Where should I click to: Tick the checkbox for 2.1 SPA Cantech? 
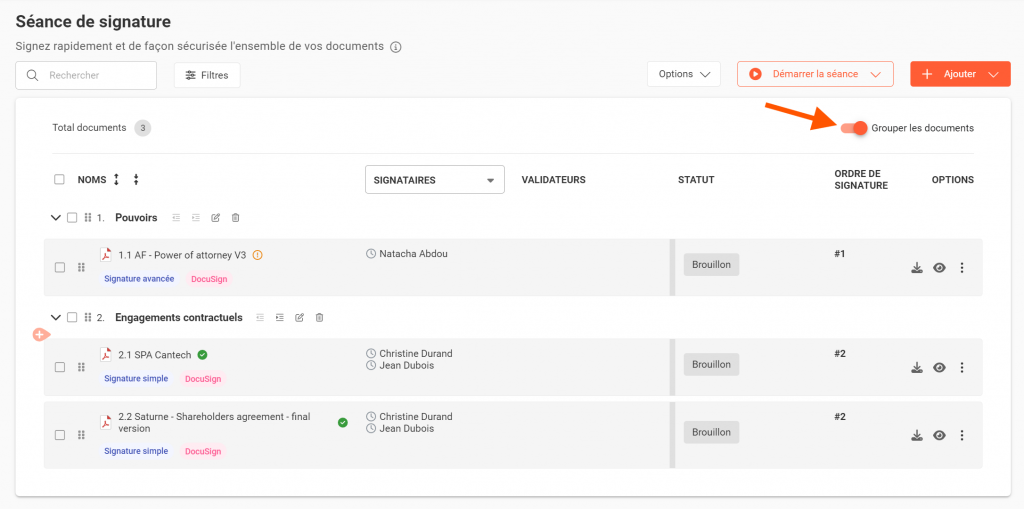point(60,367)
